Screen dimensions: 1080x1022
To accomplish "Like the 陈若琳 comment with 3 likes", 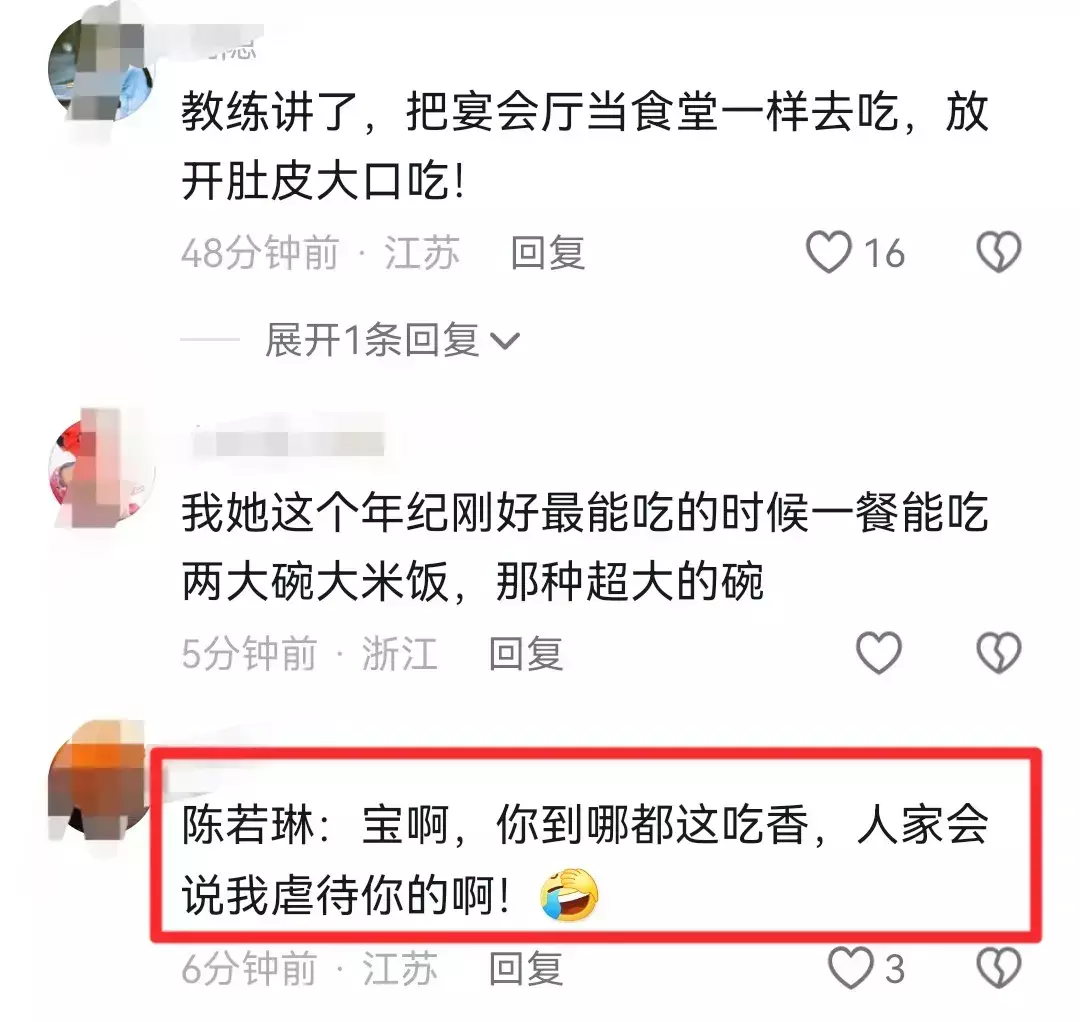I will [850, 968].
